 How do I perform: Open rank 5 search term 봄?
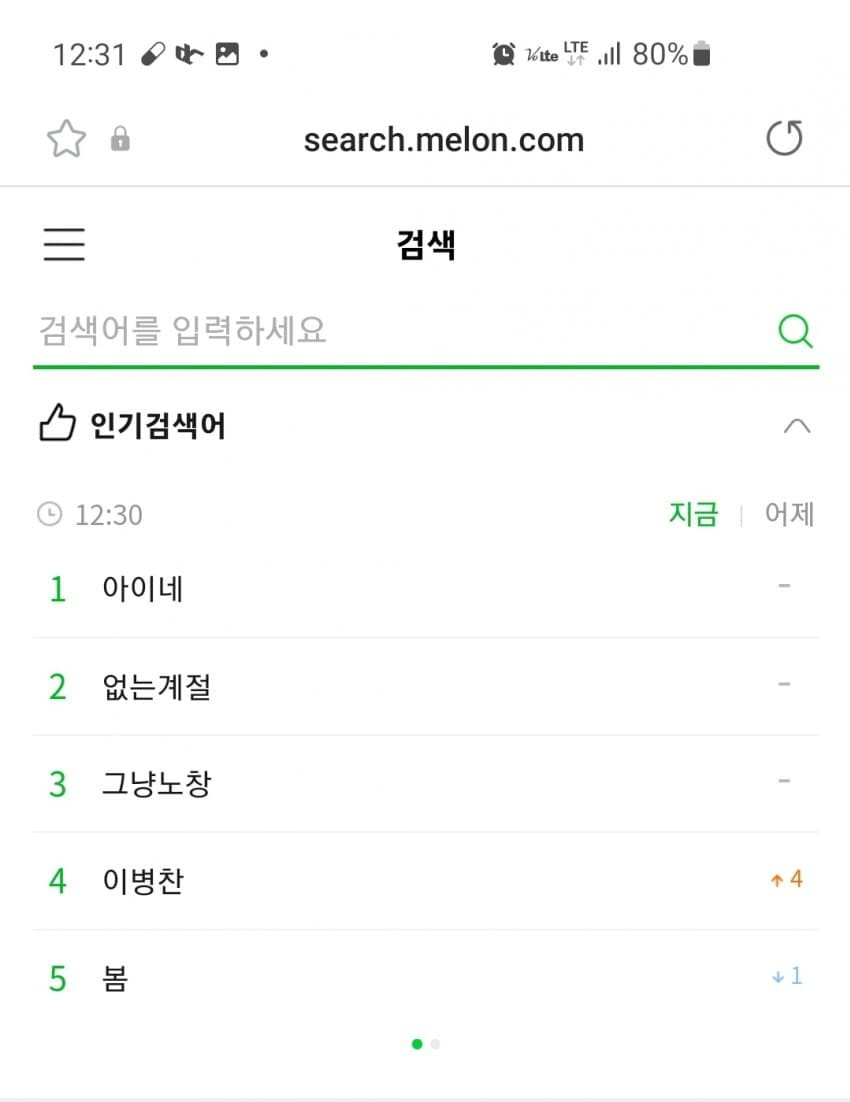115,978
